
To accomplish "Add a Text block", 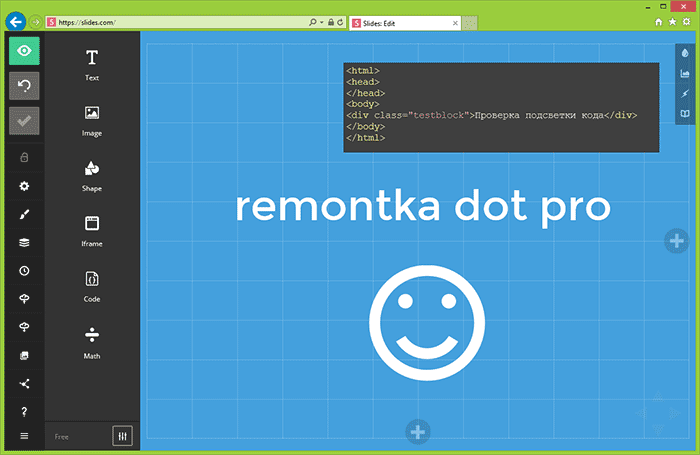I will [92, 65].
